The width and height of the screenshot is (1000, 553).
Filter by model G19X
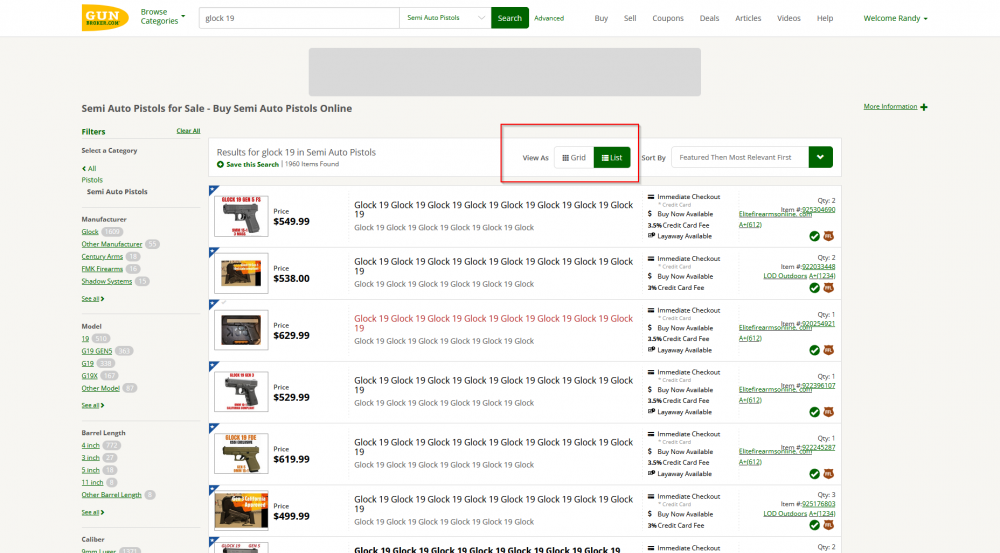tap(89, 376)
